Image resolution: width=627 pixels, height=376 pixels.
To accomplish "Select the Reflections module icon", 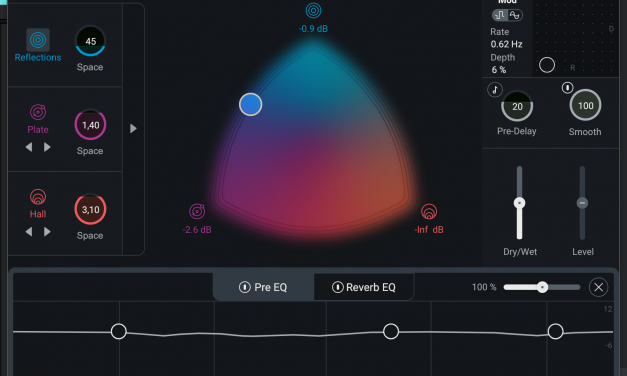I will coord(38,40).
